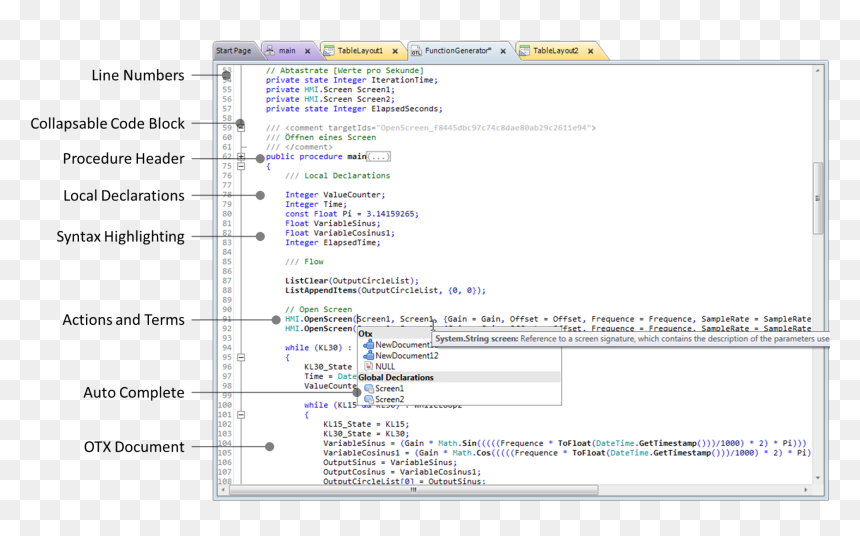Click the TableLayout2 tab's layout icon
Screen dimensions: 860x536
tap(524, 50)
